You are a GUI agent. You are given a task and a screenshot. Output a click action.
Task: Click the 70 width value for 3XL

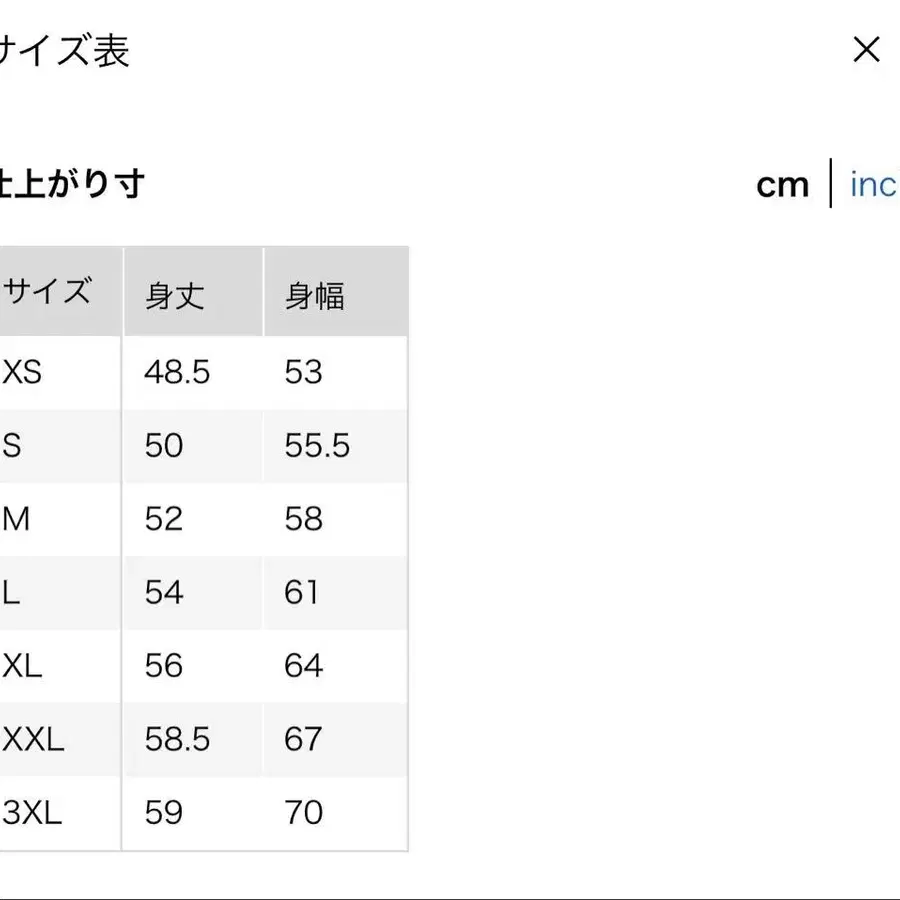[x=305, y=813]
